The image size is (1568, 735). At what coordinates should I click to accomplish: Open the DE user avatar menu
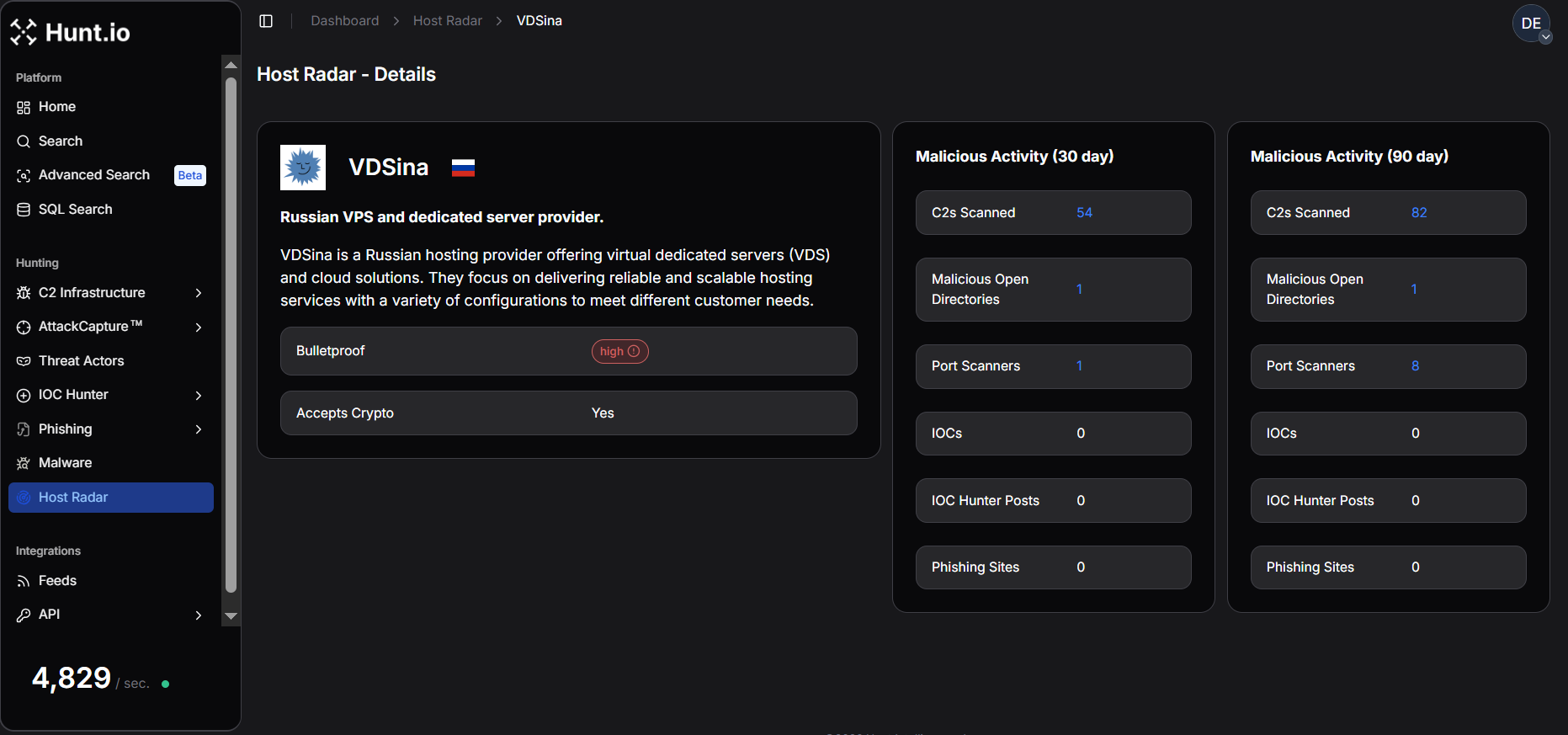click(1531, 24)
